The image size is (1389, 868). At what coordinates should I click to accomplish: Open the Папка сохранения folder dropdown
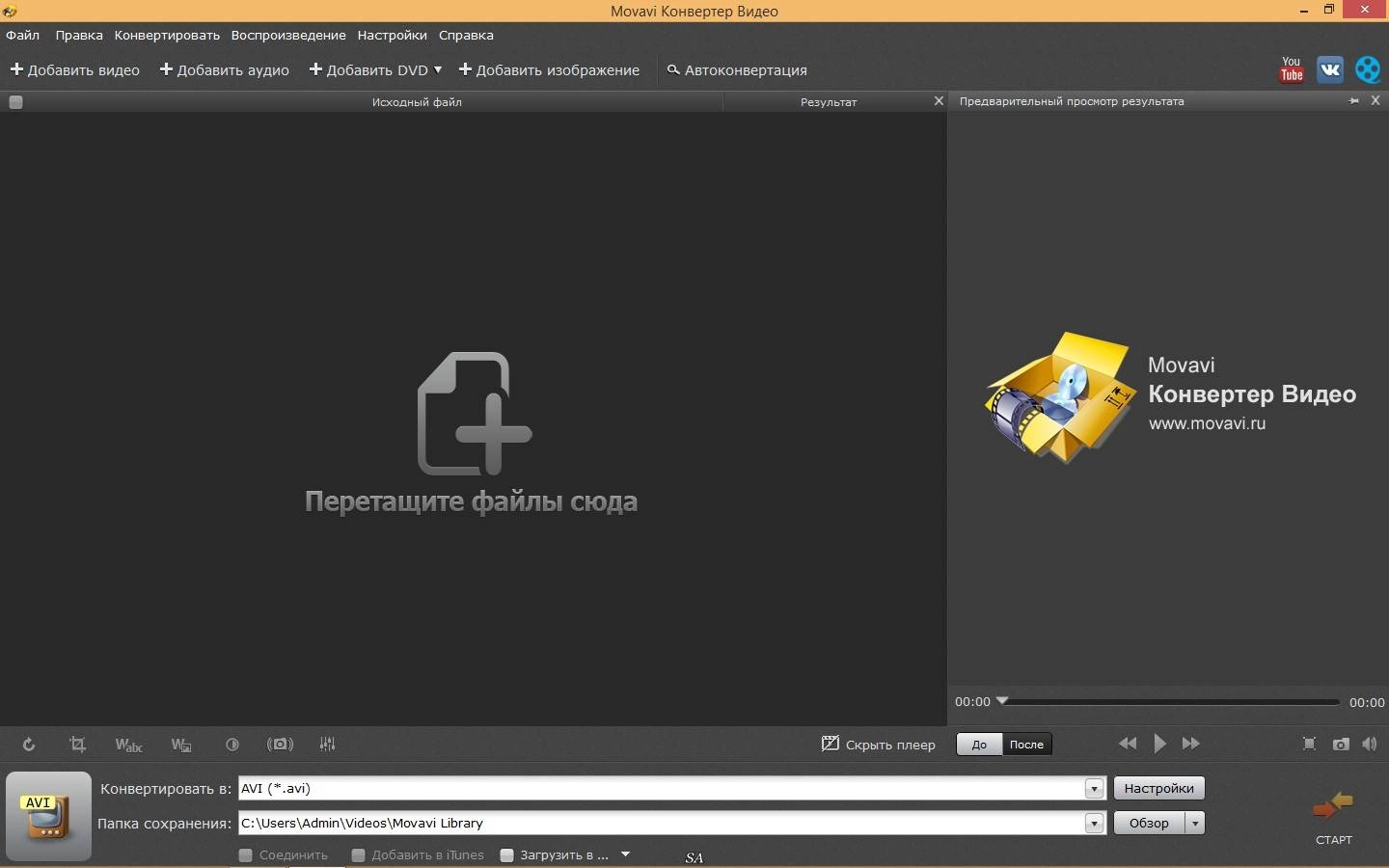[x=1094, y=824]
